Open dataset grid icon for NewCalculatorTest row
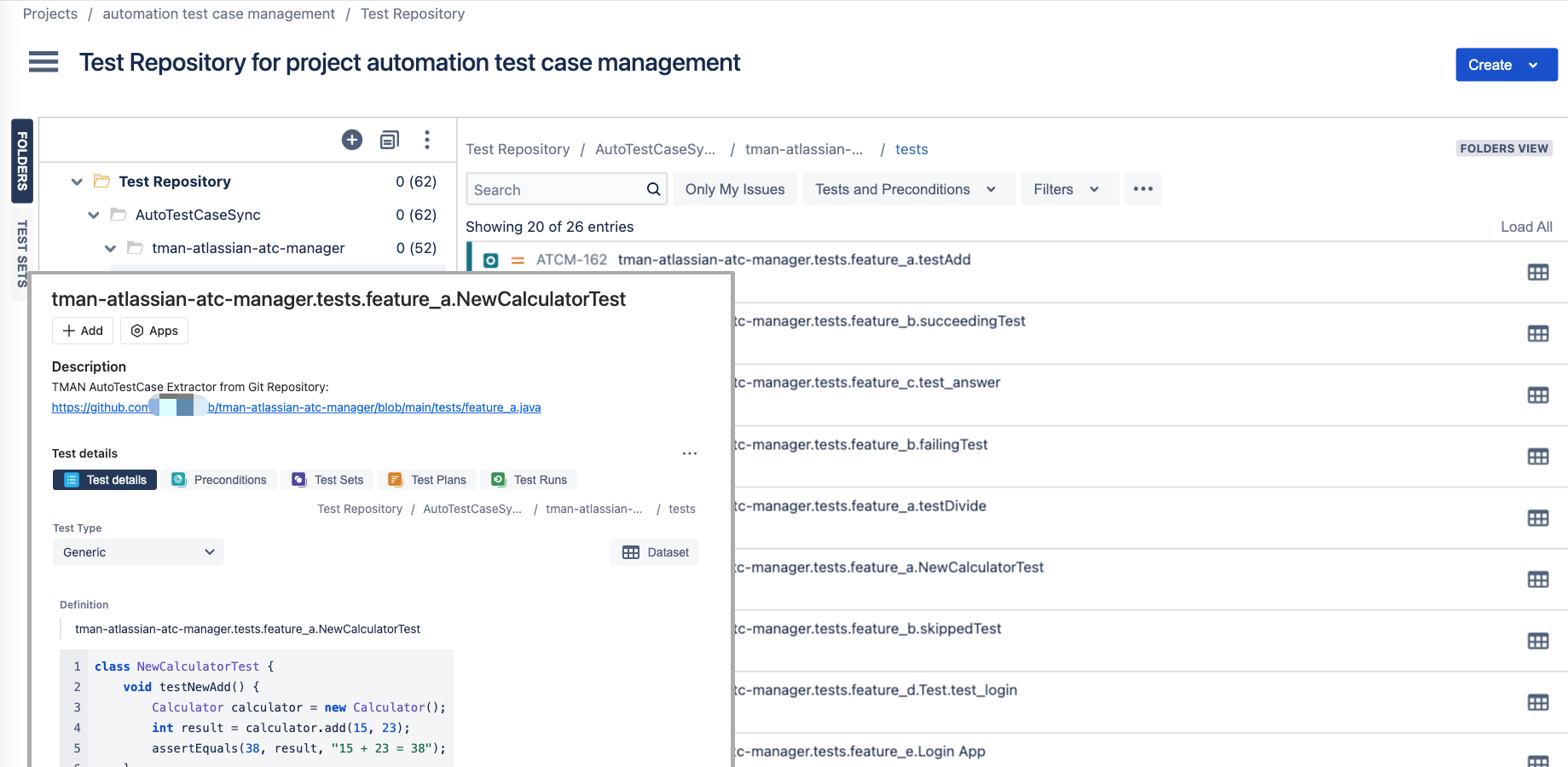 (x=1538, y=580)
